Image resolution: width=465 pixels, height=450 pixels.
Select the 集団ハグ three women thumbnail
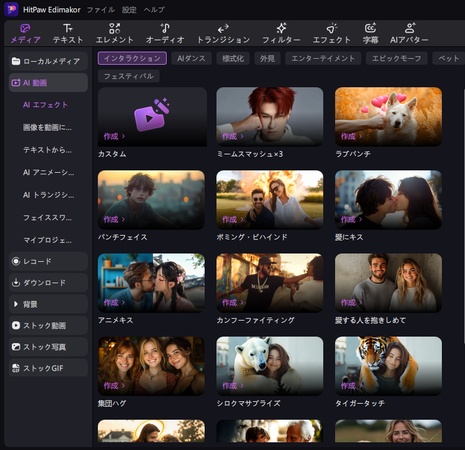pyautogui.click(x=151, y=366)
